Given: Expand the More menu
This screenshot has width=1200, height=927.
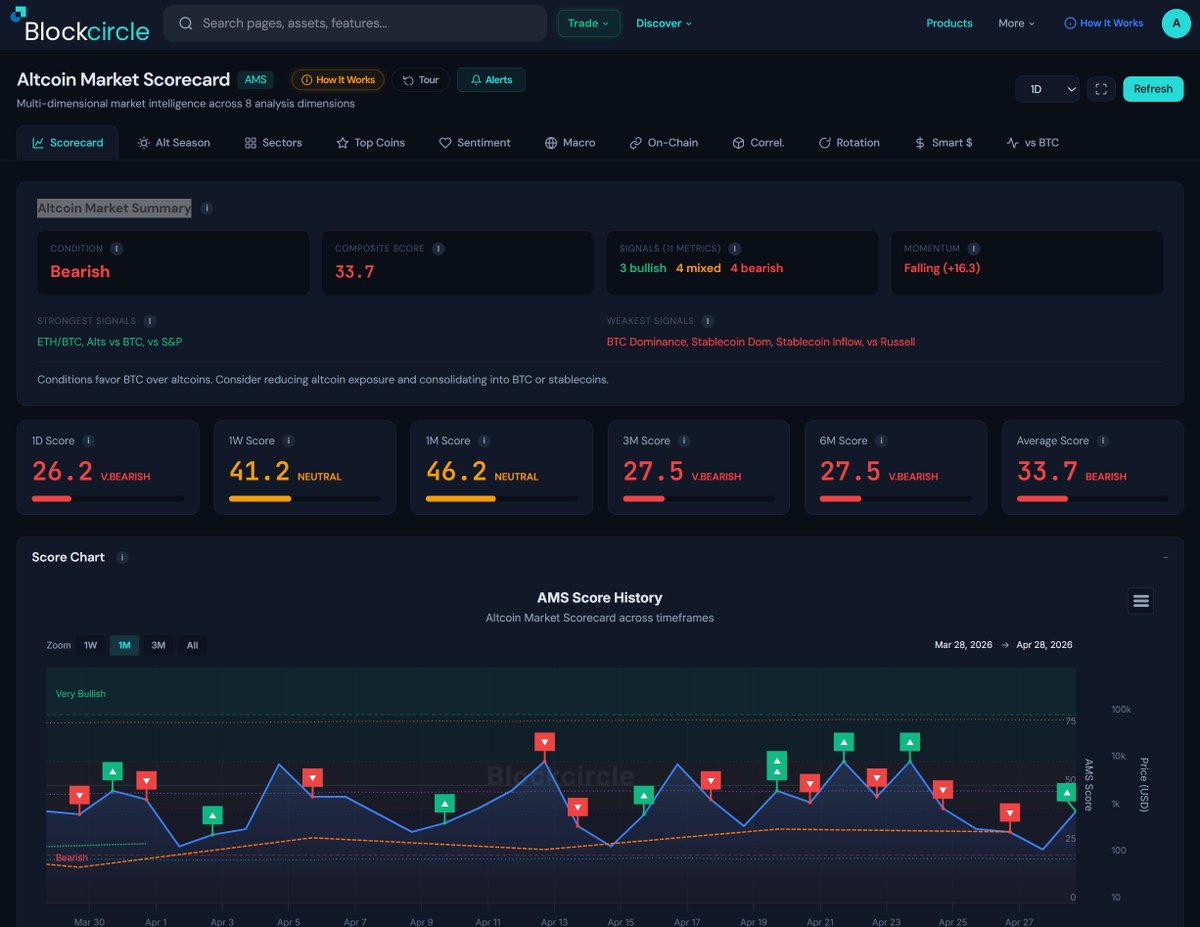Looking at the screenshot, I should point(1017,23).
